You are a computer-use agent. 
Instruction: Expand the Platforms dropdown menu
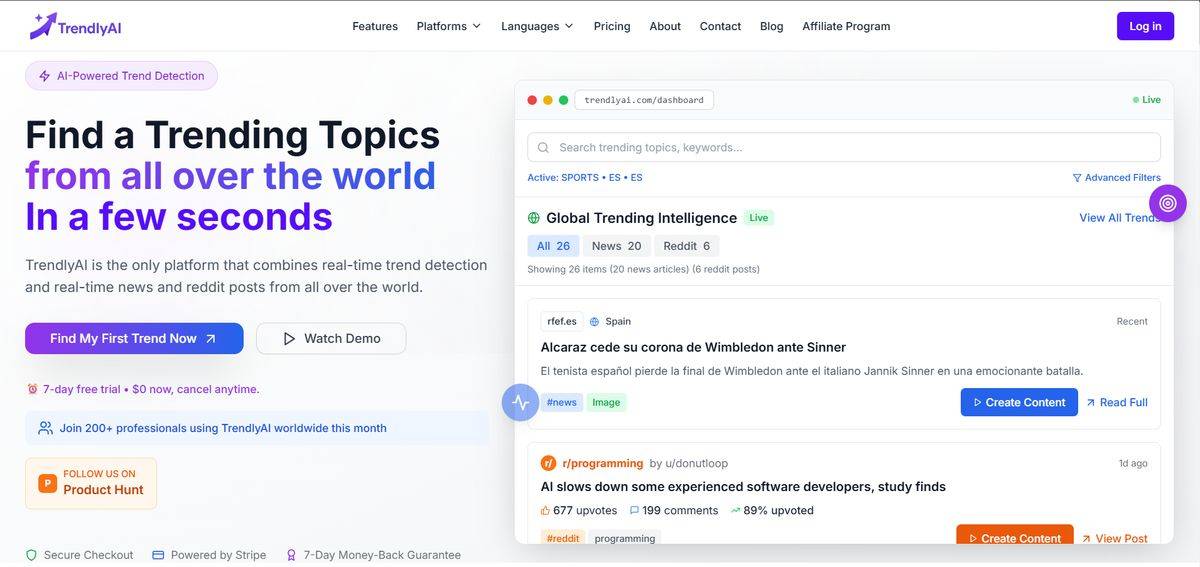pyautogui.click(x=449, y=26)
